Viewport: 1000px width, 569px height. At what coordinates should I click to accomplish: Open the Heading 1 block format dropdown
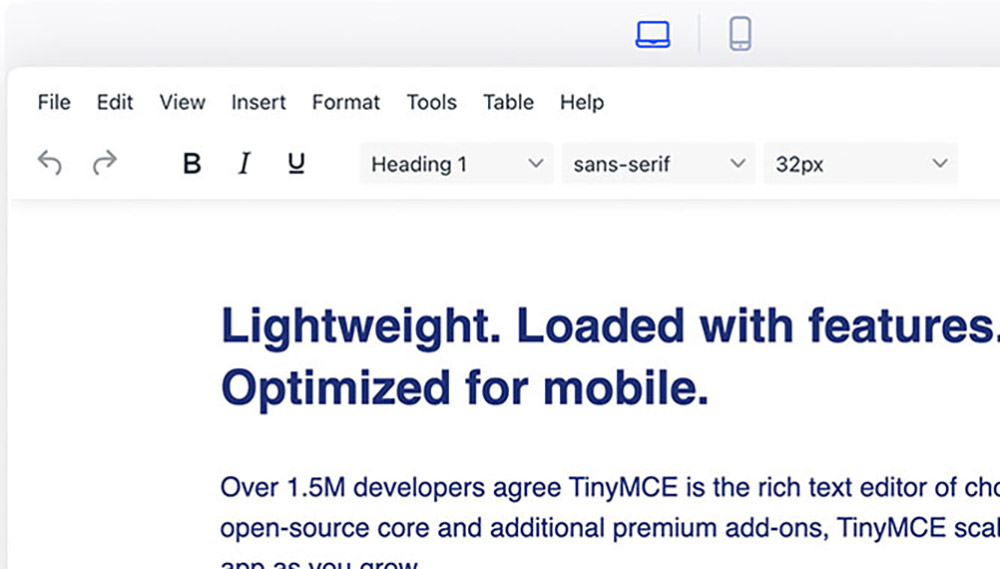click(457, 164)
